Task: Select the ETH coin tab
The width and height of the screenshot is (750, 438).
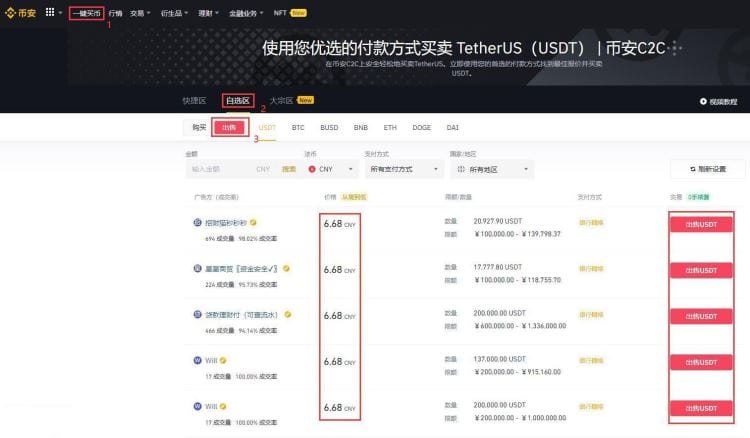Action: click(390, 128)
